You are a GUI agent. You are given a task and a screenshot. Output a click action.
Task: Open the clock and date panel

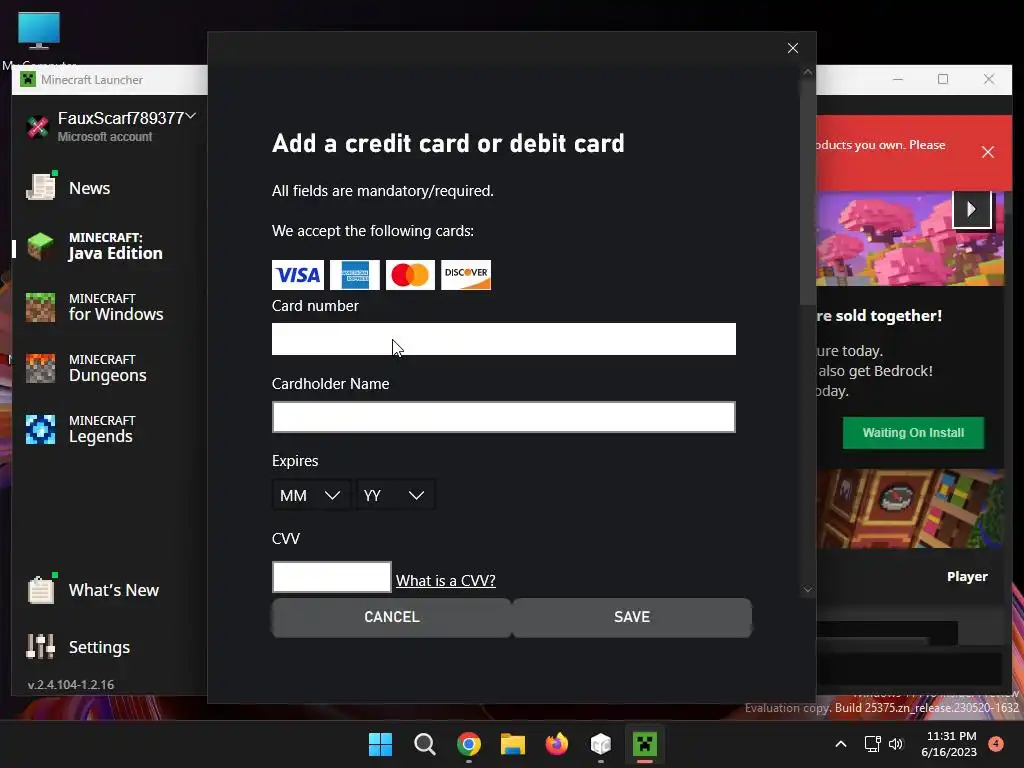tap(950, 744)
